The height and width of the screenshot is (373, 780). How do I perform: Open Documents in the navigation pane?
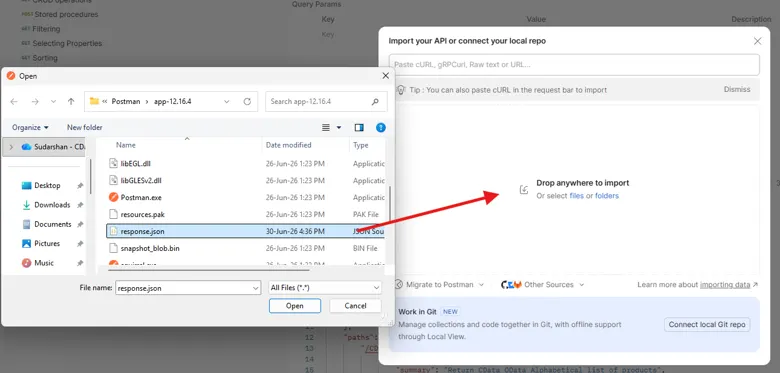click(x=52, y=224)
